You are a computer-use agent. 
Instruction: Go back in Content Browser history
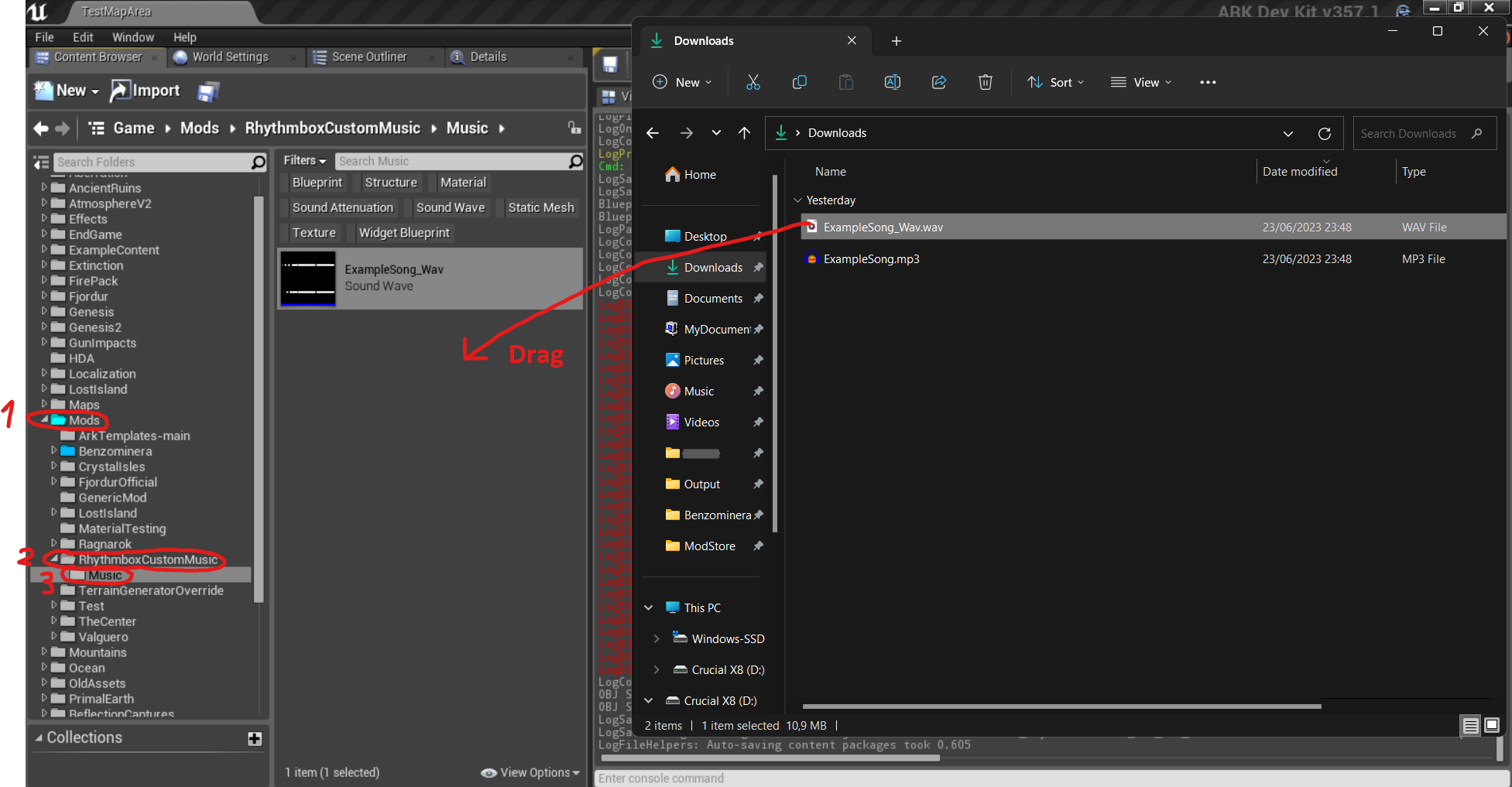coord(41,128)
